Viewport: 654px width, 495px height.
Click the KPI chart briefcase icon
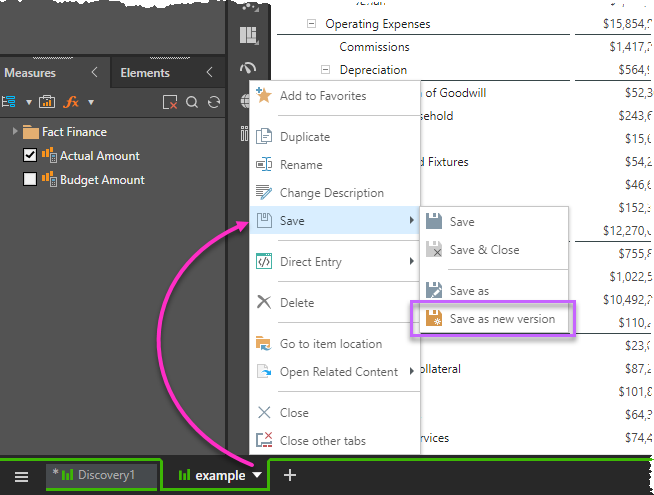(x=47, y=102)
